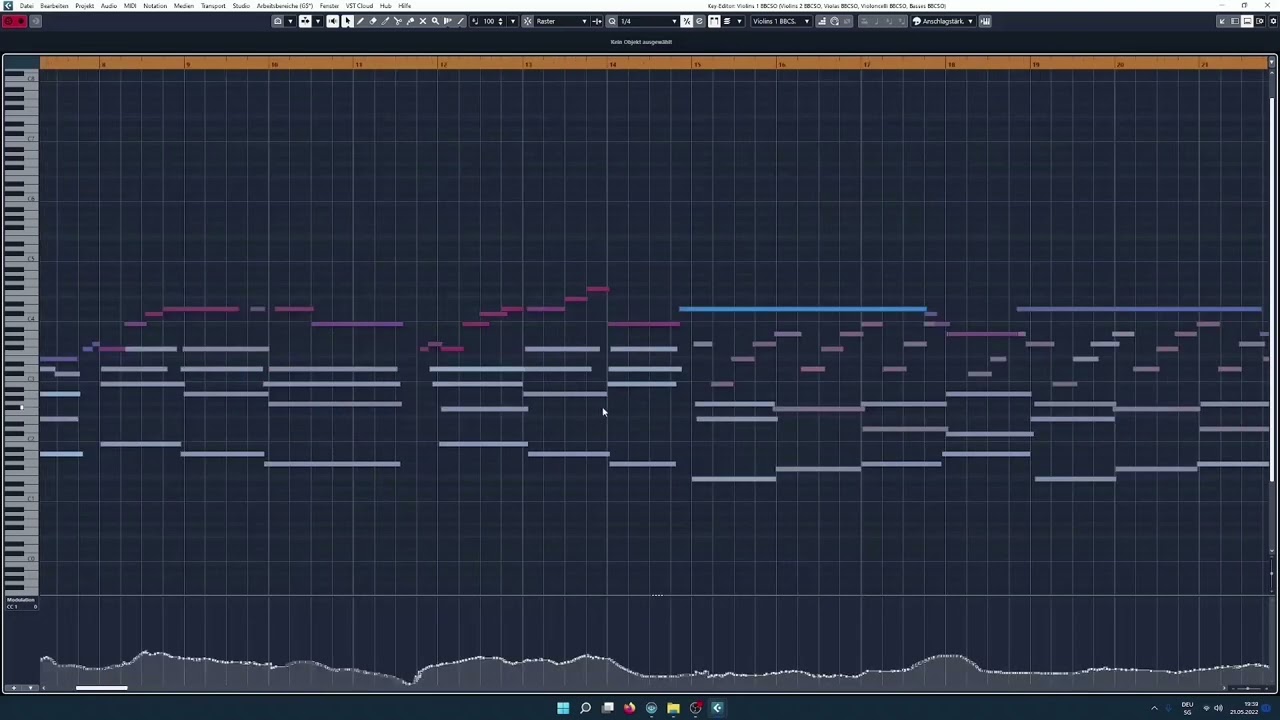Open Windows Start menu in taskbar
This screenshot has width=1280, height=720.
point(563,708)
